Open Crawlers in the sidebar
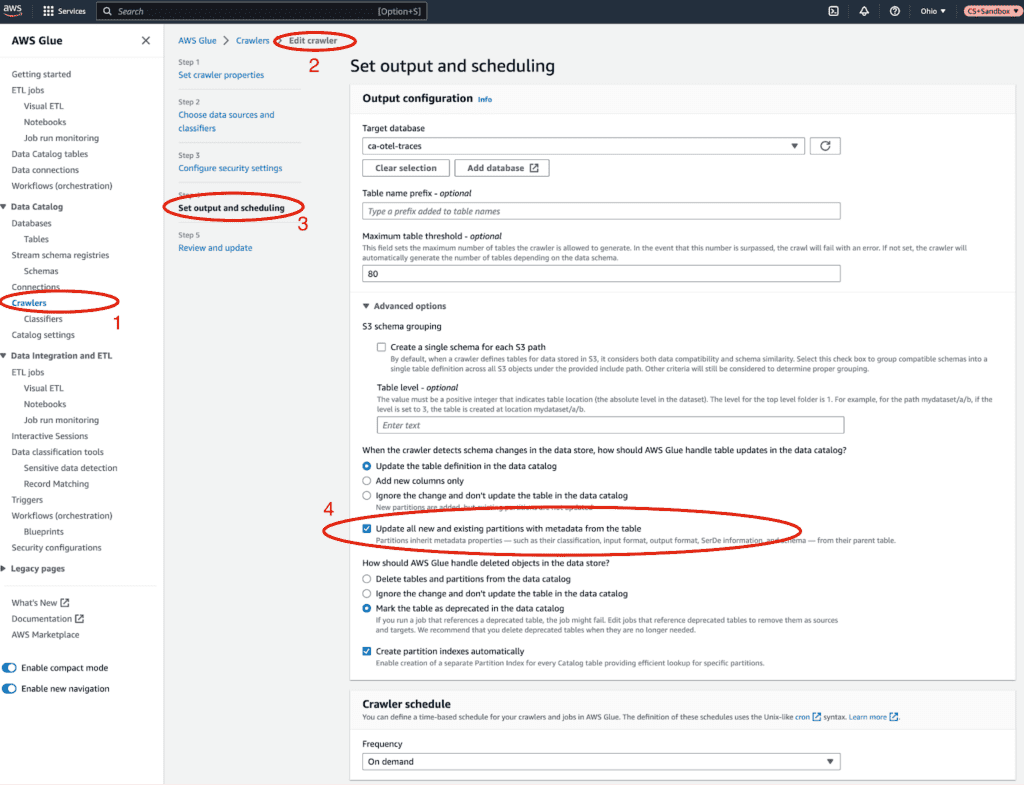The image size is (1024, 785). tap(29, 303)
